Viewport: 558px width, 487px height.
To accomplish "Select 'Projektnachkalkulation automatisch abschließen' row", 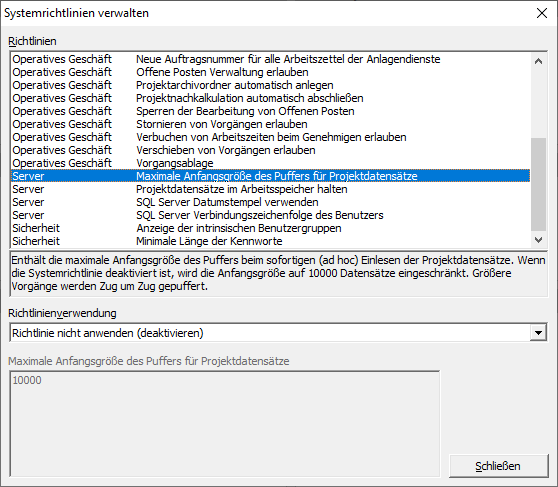I will (x=270, y=98).
